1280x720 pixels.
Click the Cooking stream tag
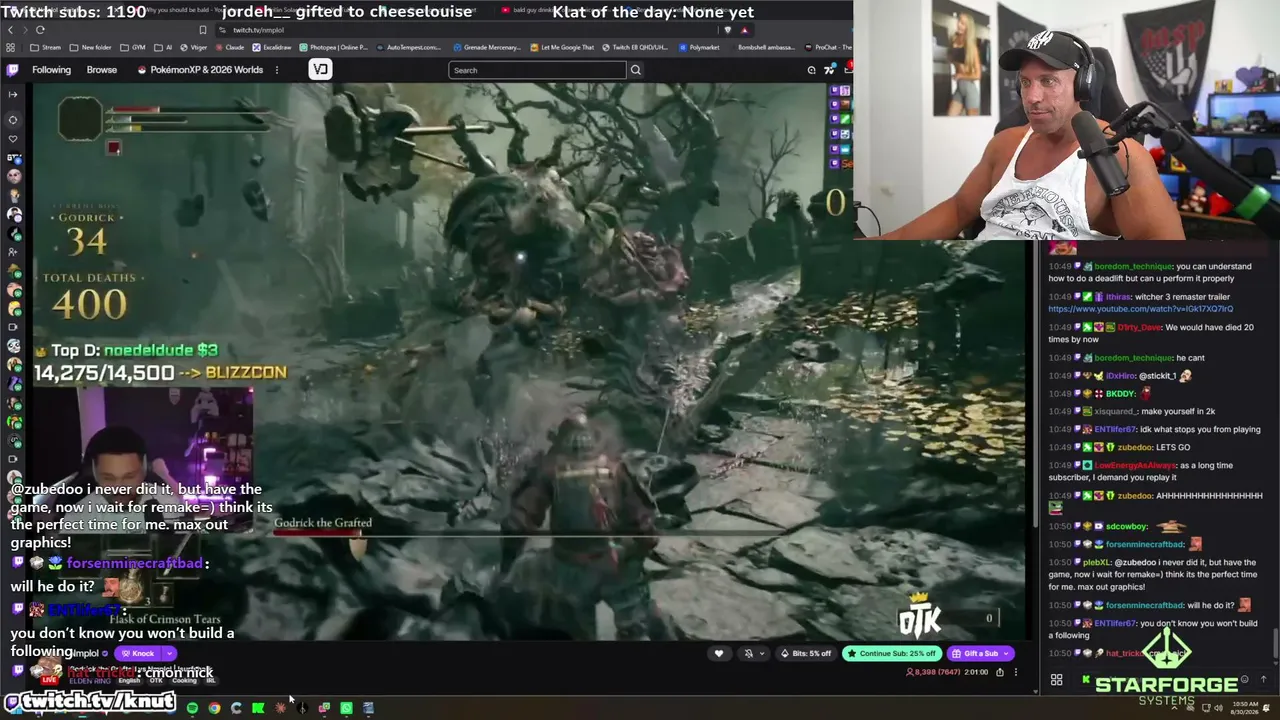coord(185,681)
